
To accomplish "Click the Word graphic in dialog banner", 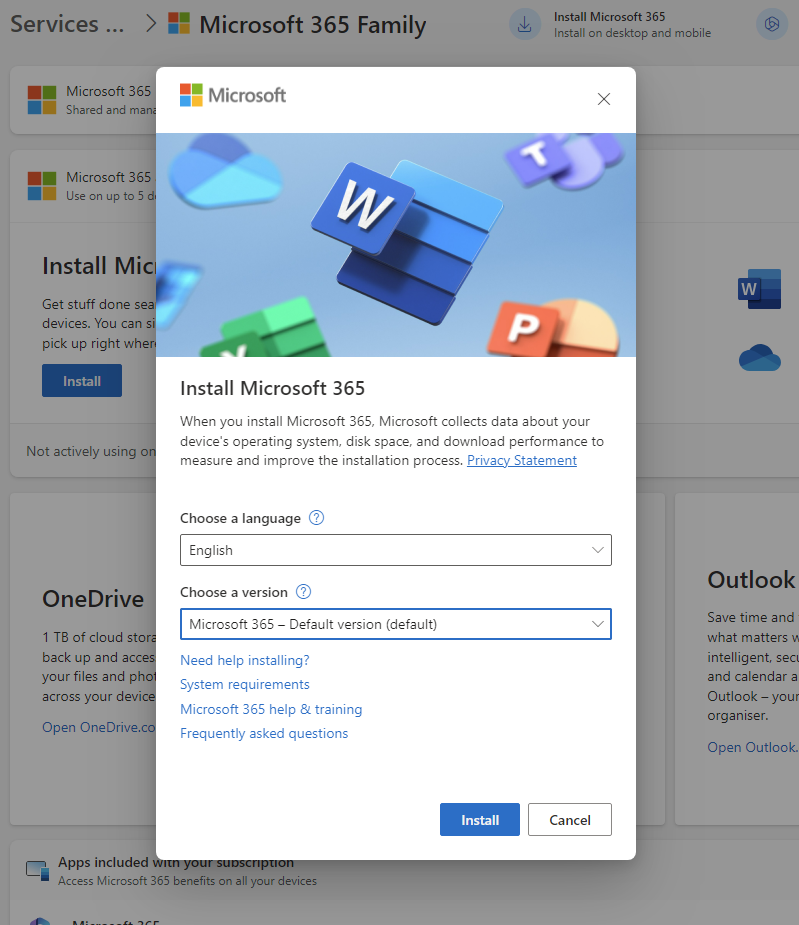I will click(407, 242).
